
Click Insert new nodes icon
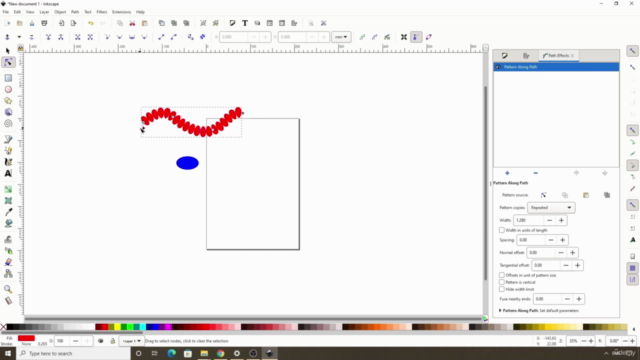(x=7, y=37)
